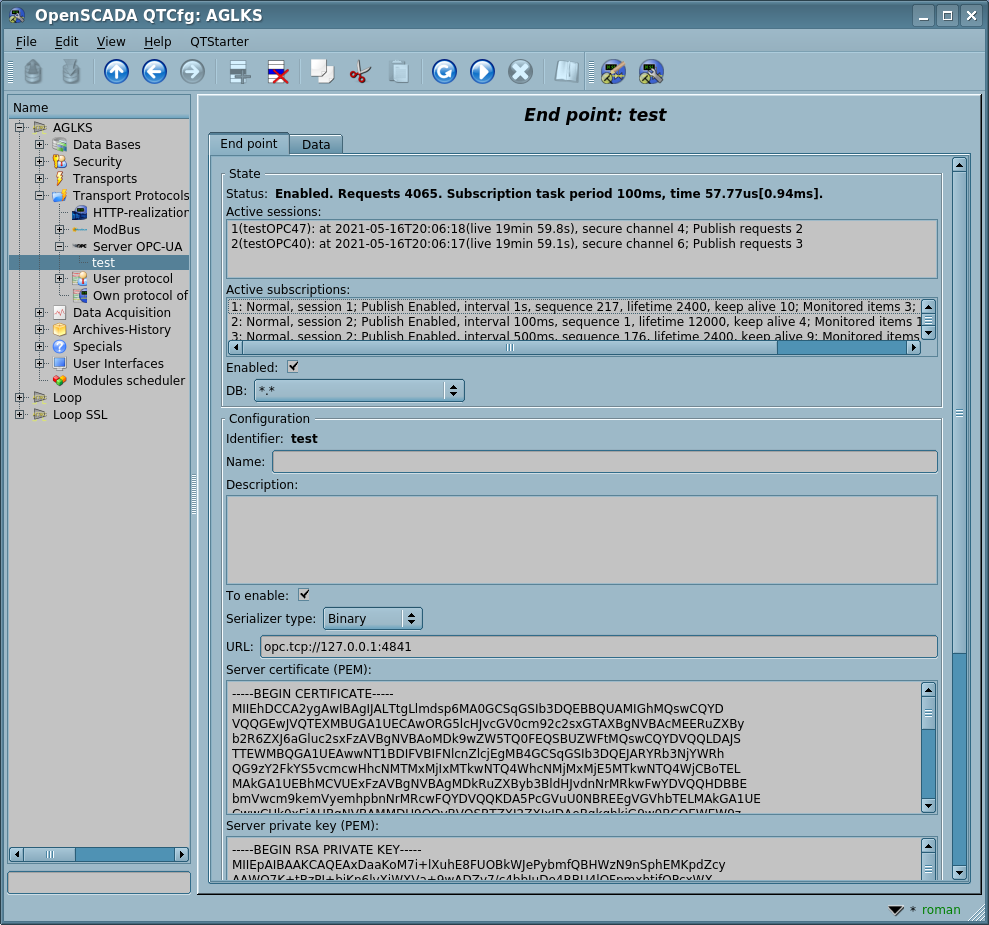The width and height of the screenshot is (989, 925).
Task: Open the QTStarter menu
Action: (x=219, y=42)
